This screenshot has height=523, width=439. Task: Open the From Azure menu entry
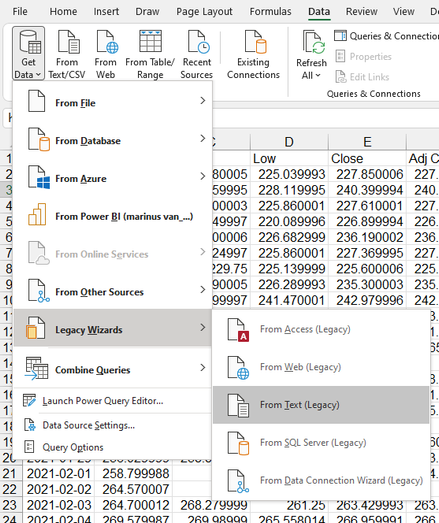tap(113, 178)
